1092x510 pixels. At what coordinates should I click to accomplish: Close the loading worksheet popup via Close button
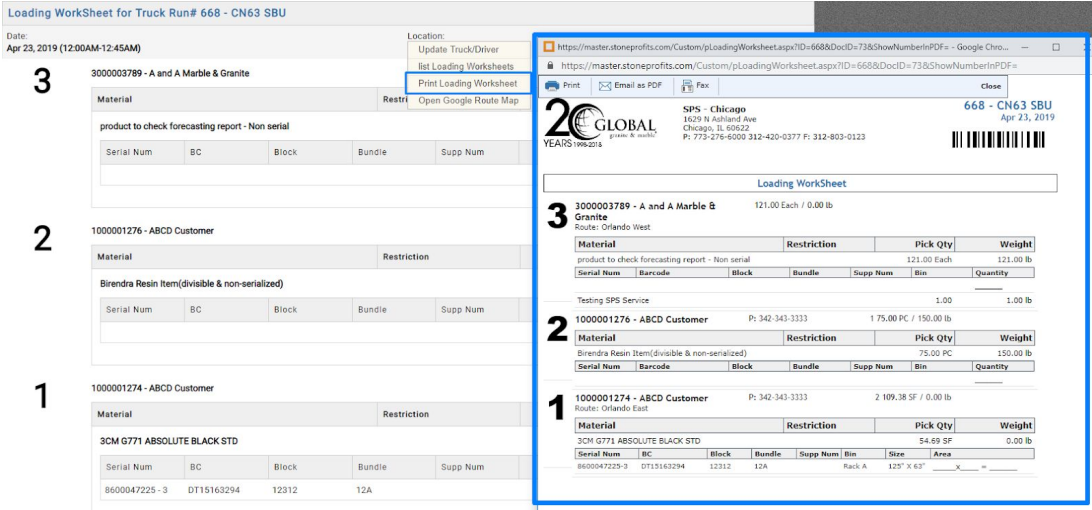click(990, 86)
